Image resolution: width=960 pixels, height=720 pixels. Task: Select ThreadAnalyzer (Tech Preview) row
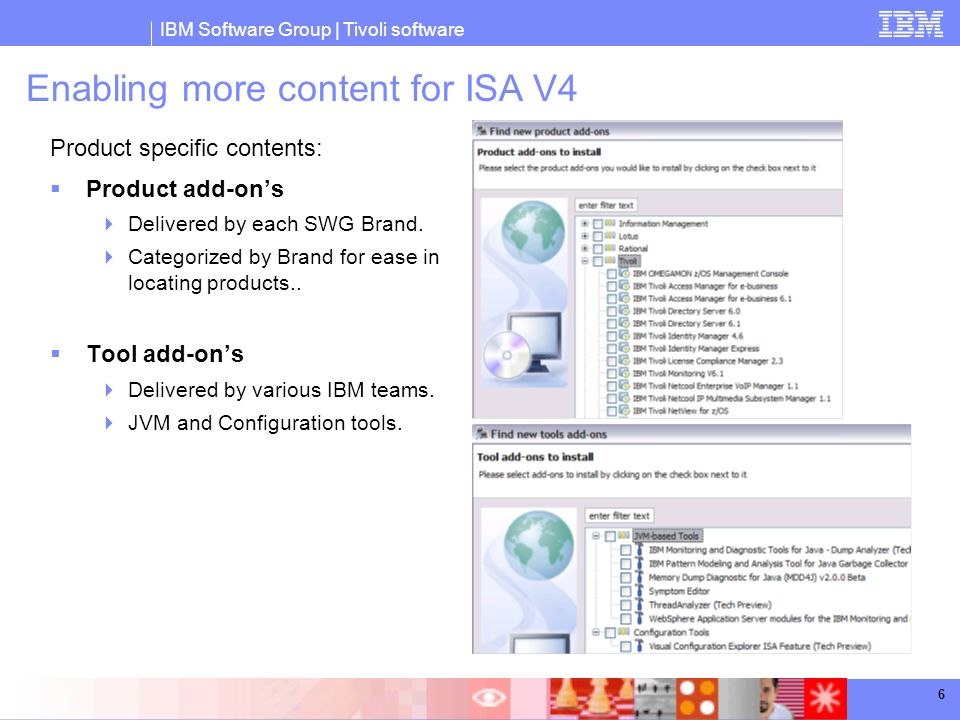tap(710, 605)
